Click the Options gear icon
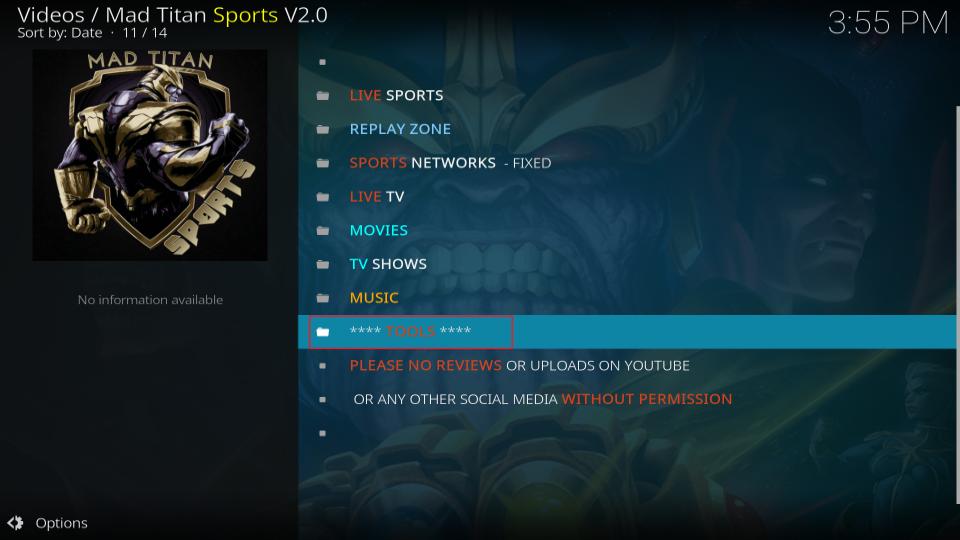 [x=15, y=523]
